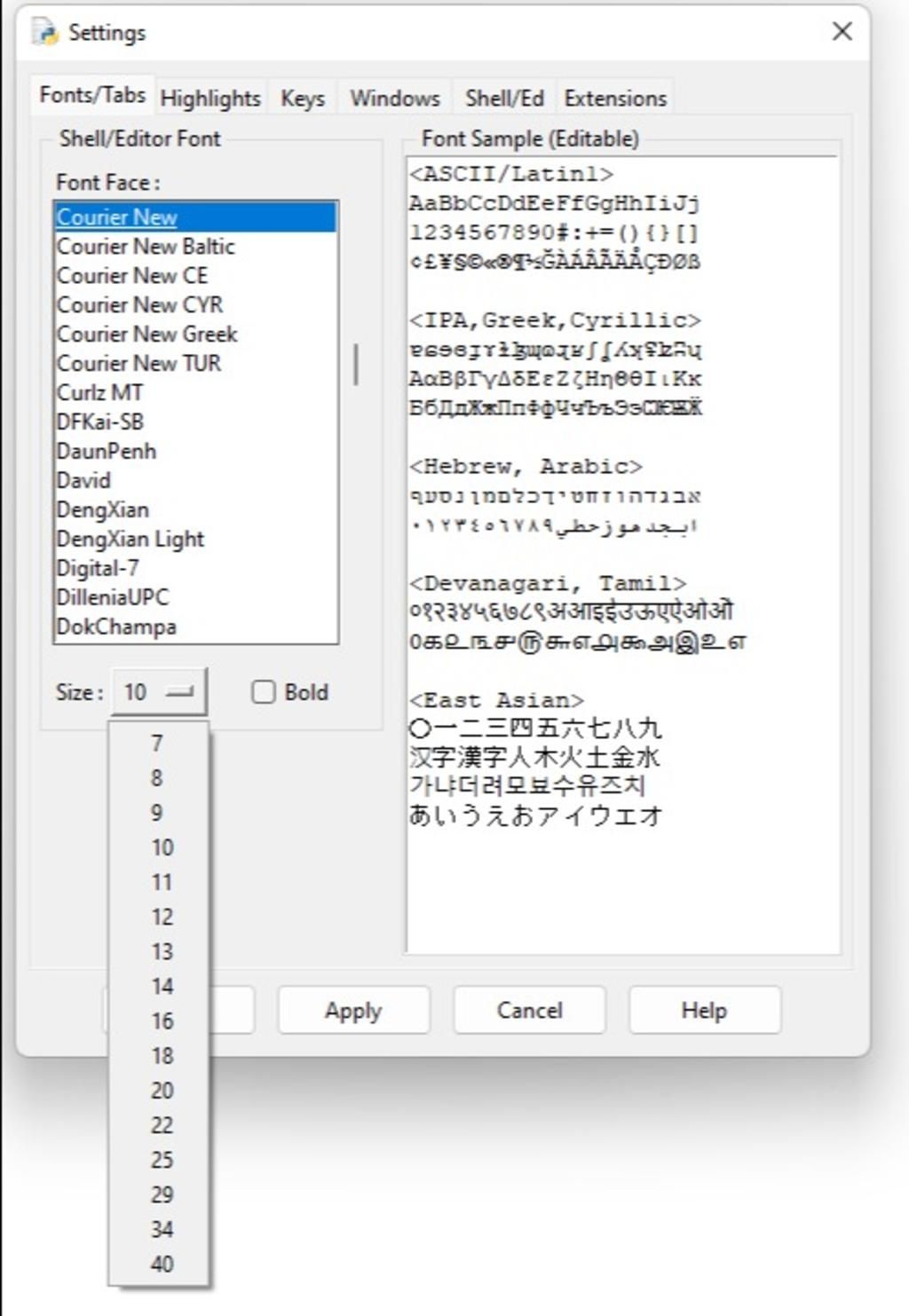Close the Settings dialog
Viewport: 909px width, 1316px height.
(x=842, y=32)
